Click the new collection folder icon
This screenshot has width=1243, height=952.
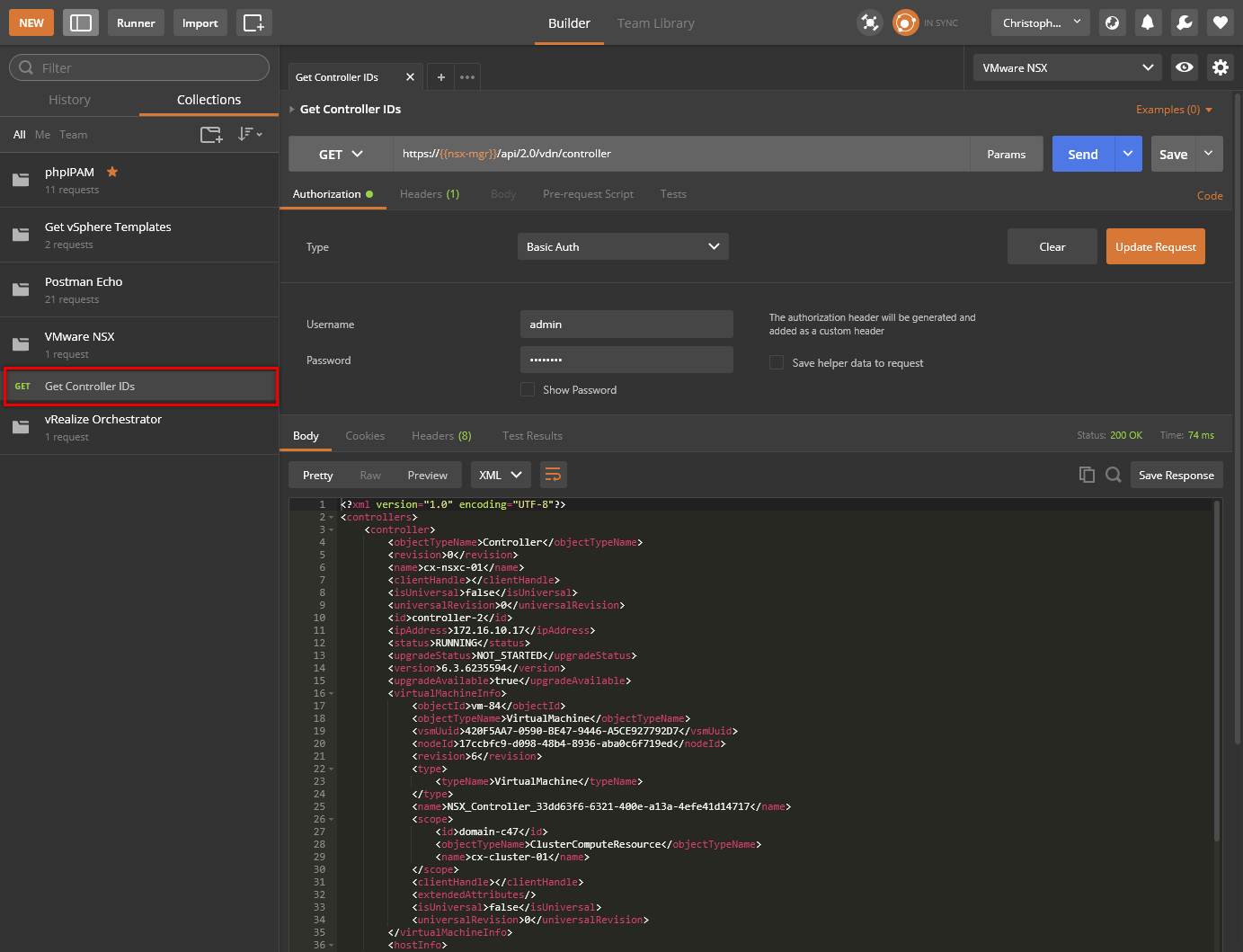pos(211,135)
